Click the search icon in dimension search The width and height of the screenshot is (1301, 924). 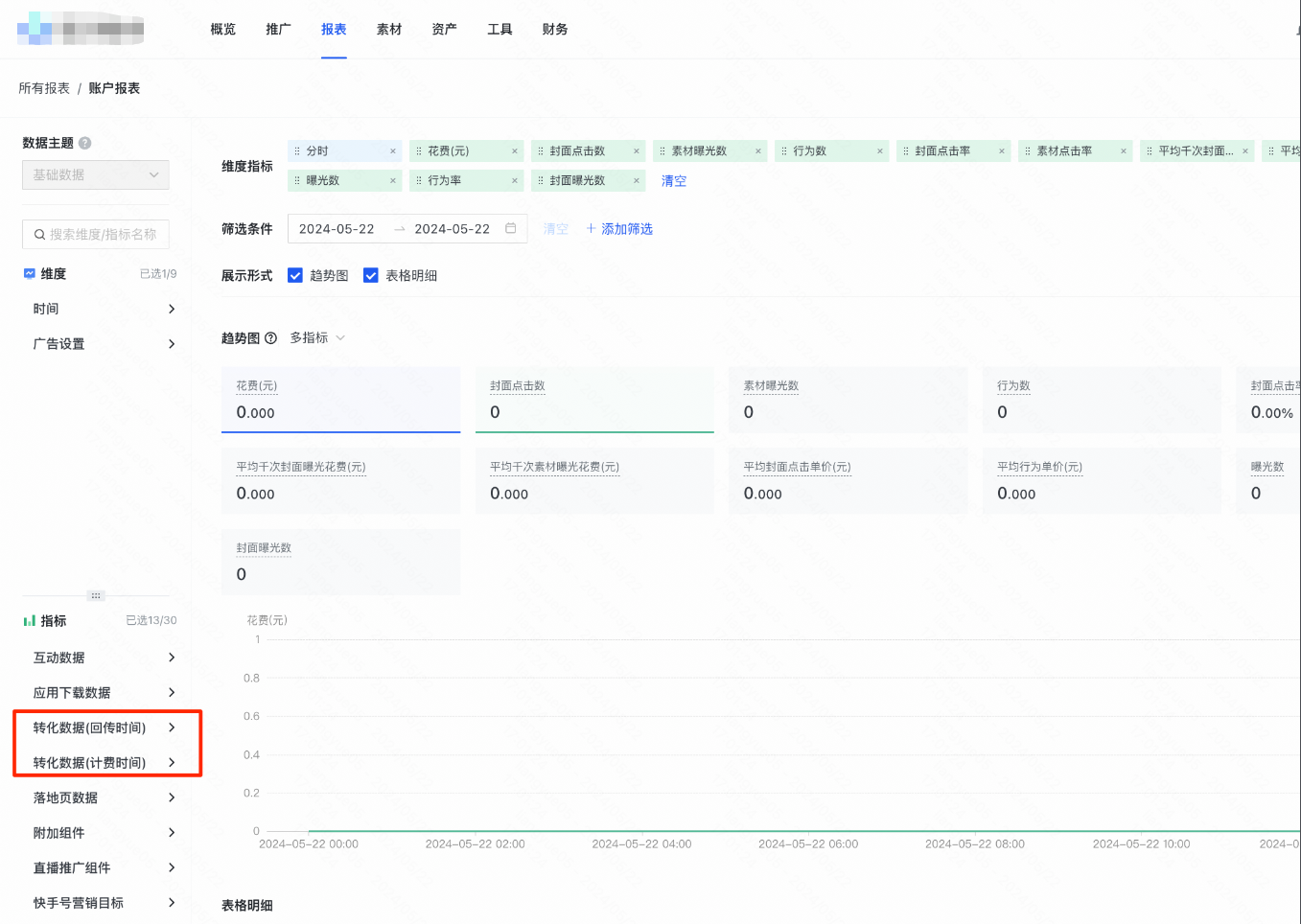click(39, 235)
